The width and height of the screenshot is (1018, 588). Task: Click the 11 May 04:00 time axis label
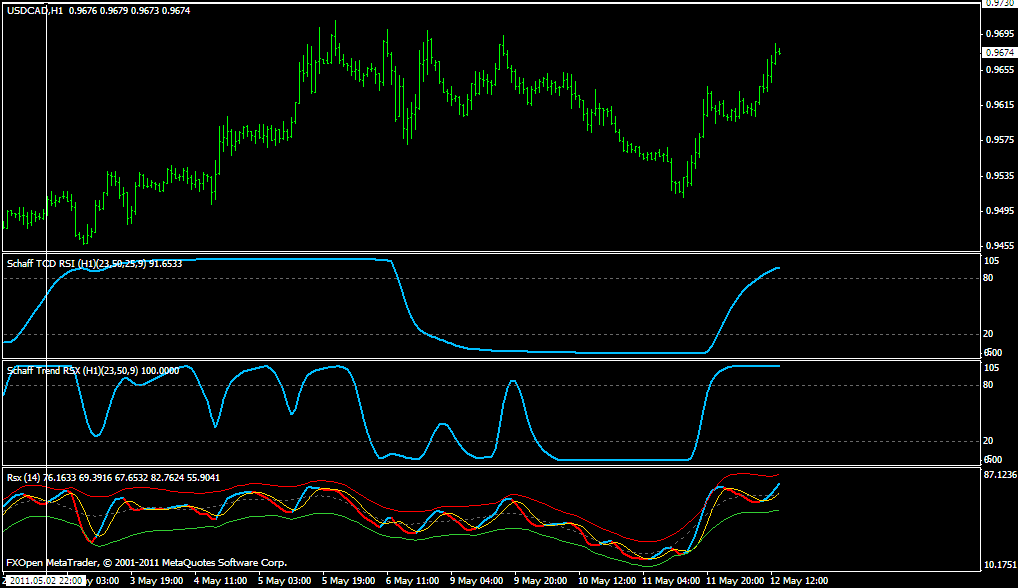coord(671,580)
